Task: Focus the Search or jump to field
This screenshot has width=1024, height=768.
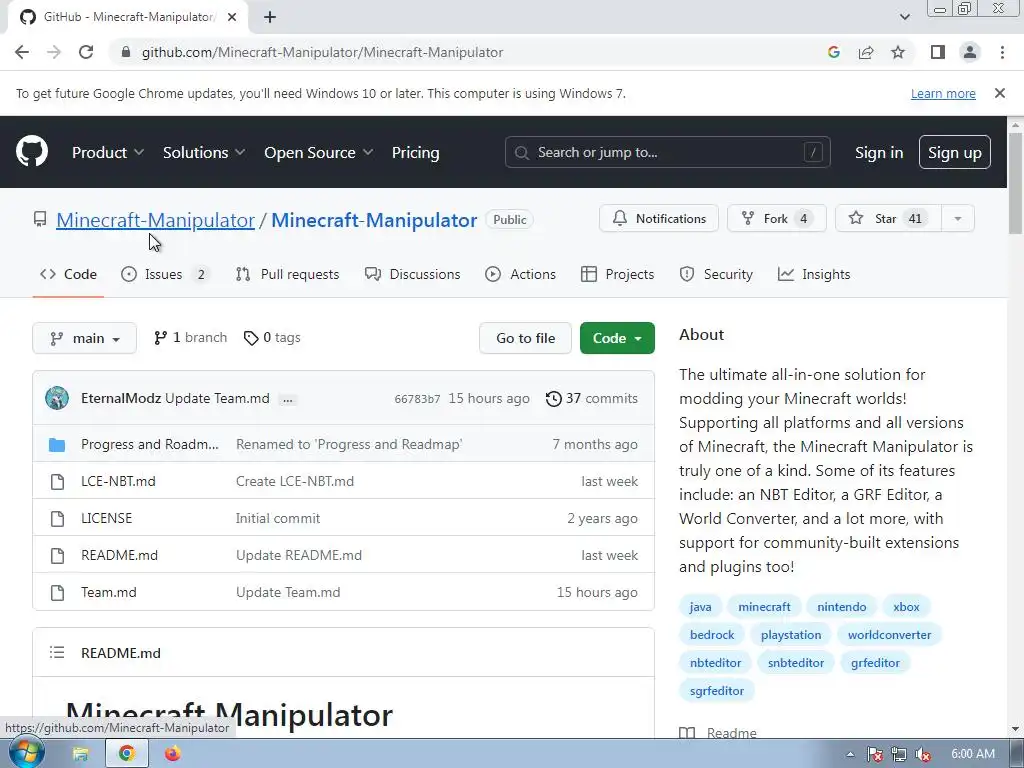Action: [x=667, y=152]
